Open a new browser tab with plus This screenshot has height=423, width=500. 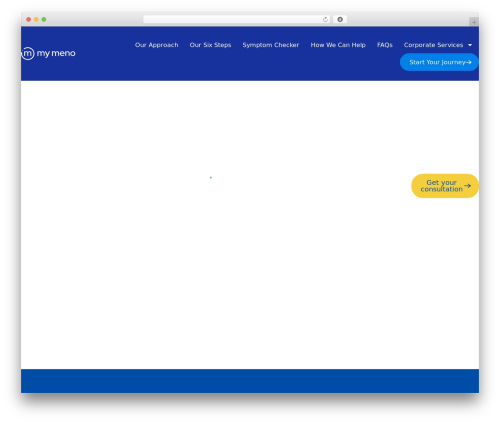(474, 22)
